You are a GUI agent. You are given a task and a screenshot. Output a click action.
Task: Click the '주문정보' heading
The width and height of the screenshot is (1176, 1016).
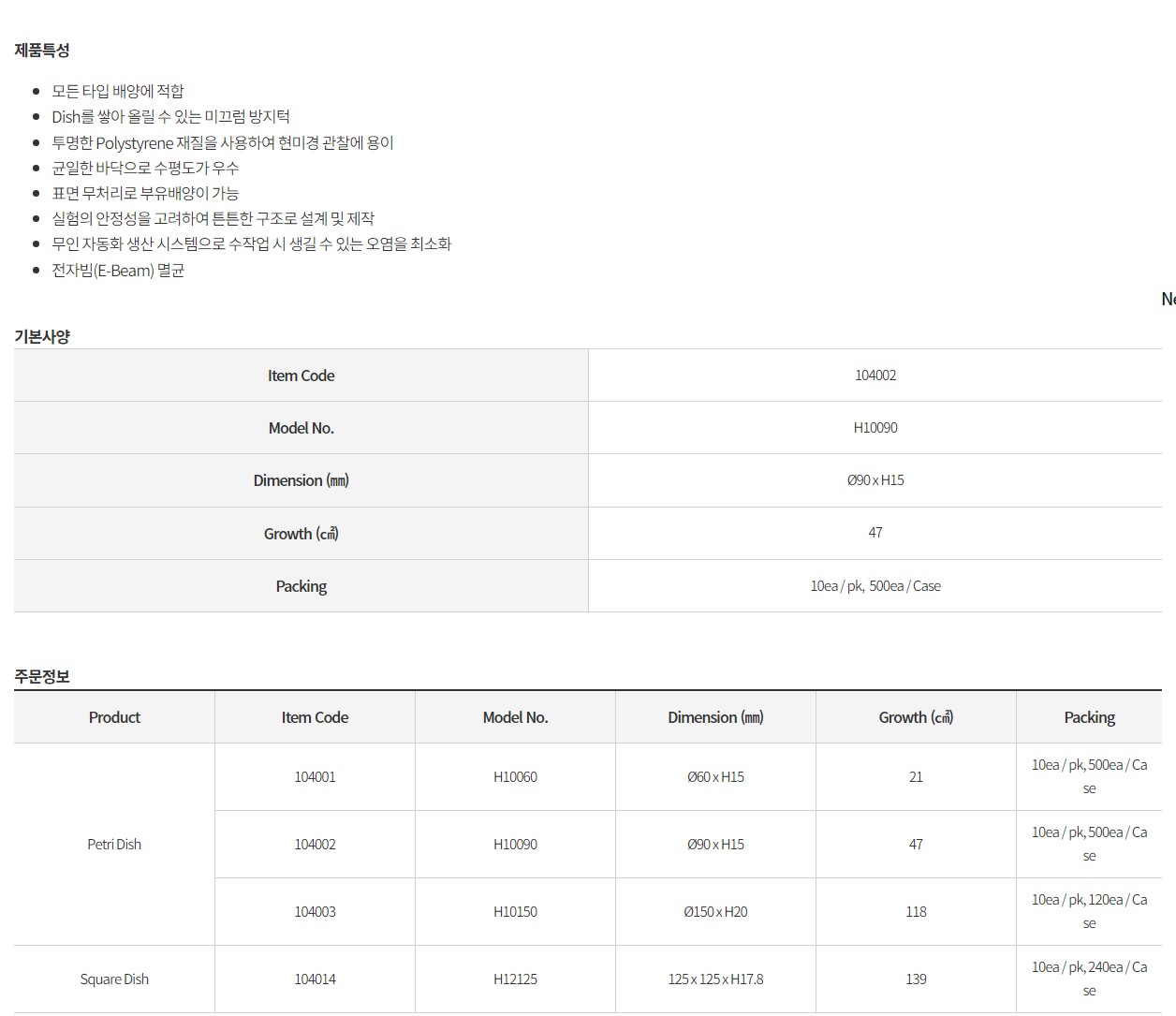pyautogui.click(x=42, y=676)
